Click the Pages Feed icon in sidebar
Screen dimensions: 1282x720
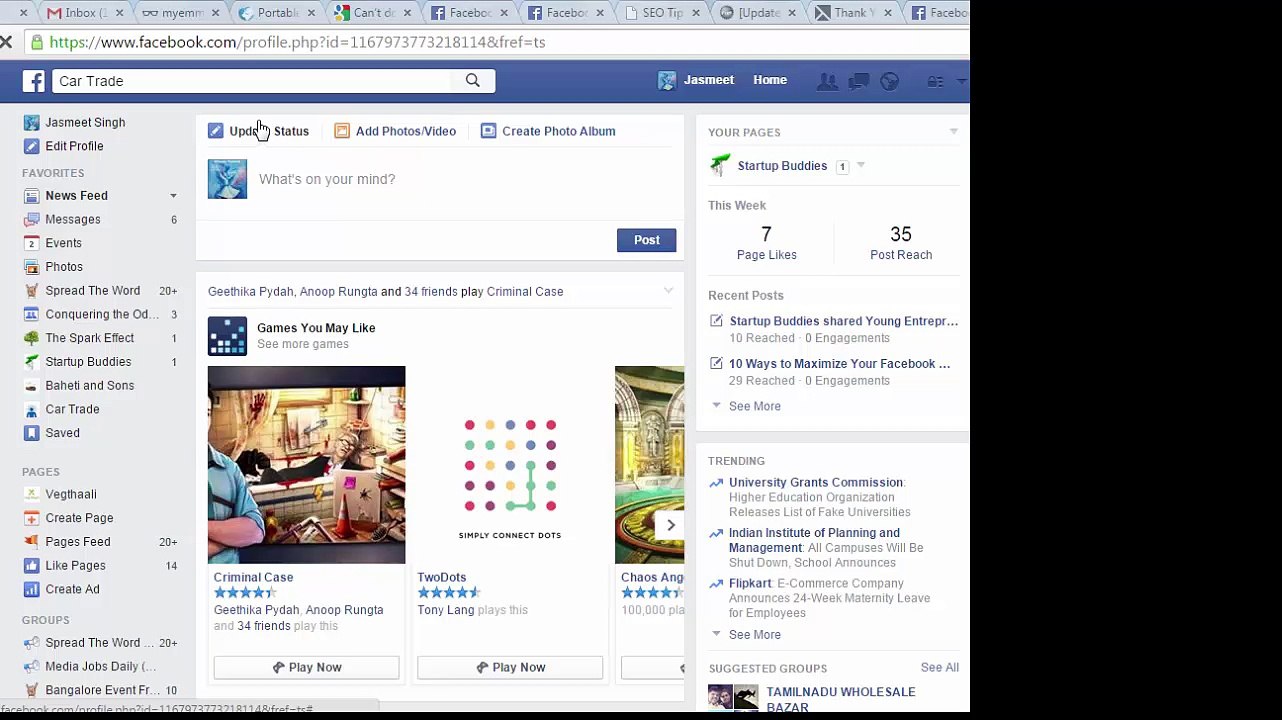[x=31, y=542]
